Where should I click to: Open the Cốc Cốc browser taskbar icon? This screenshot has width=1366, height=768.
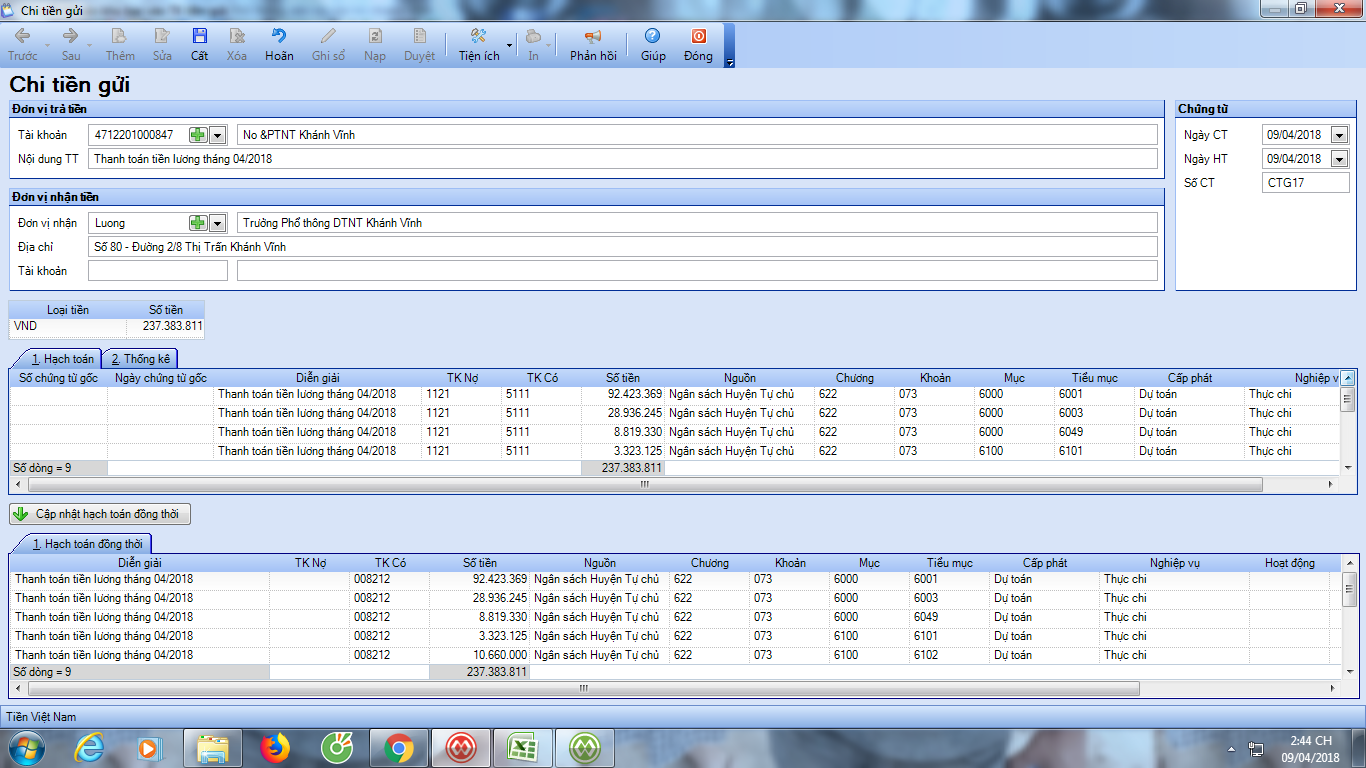coord(336,747)
